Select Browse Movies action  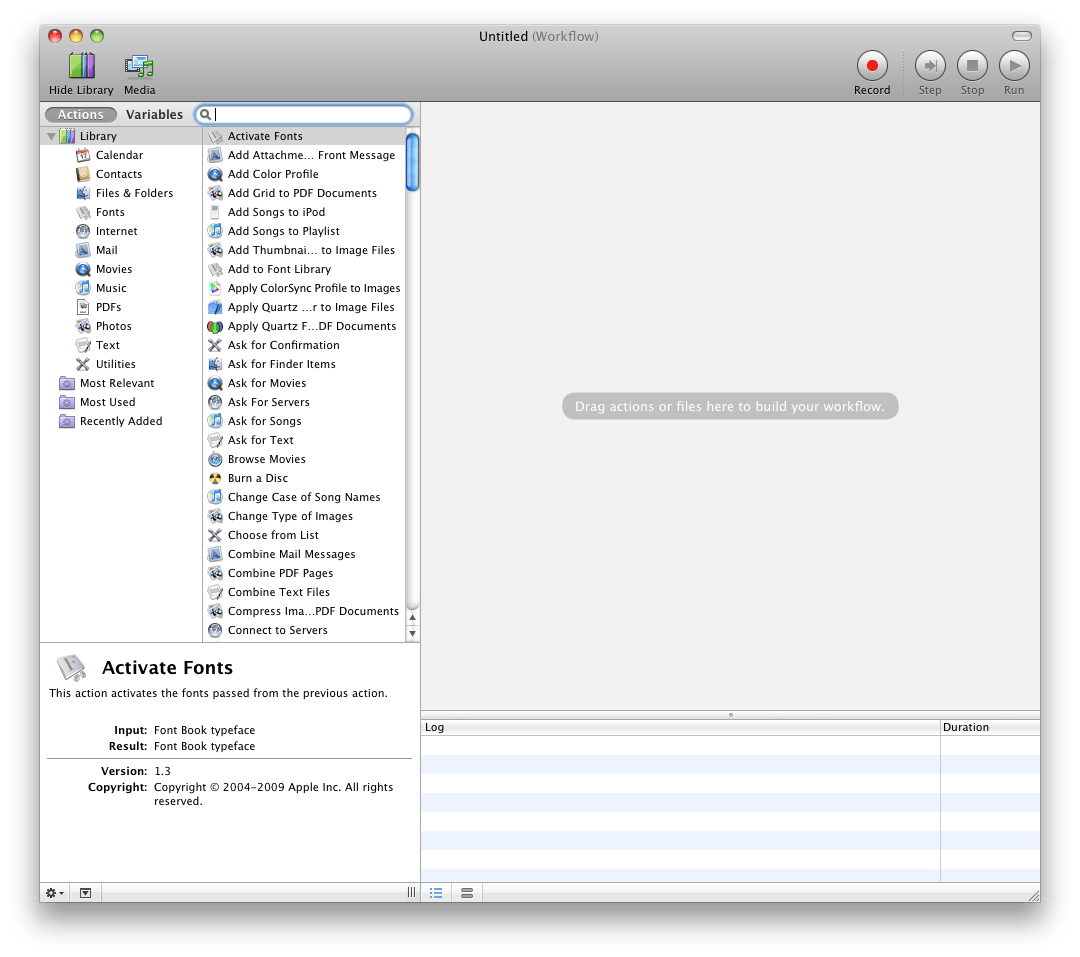[304, 459]
